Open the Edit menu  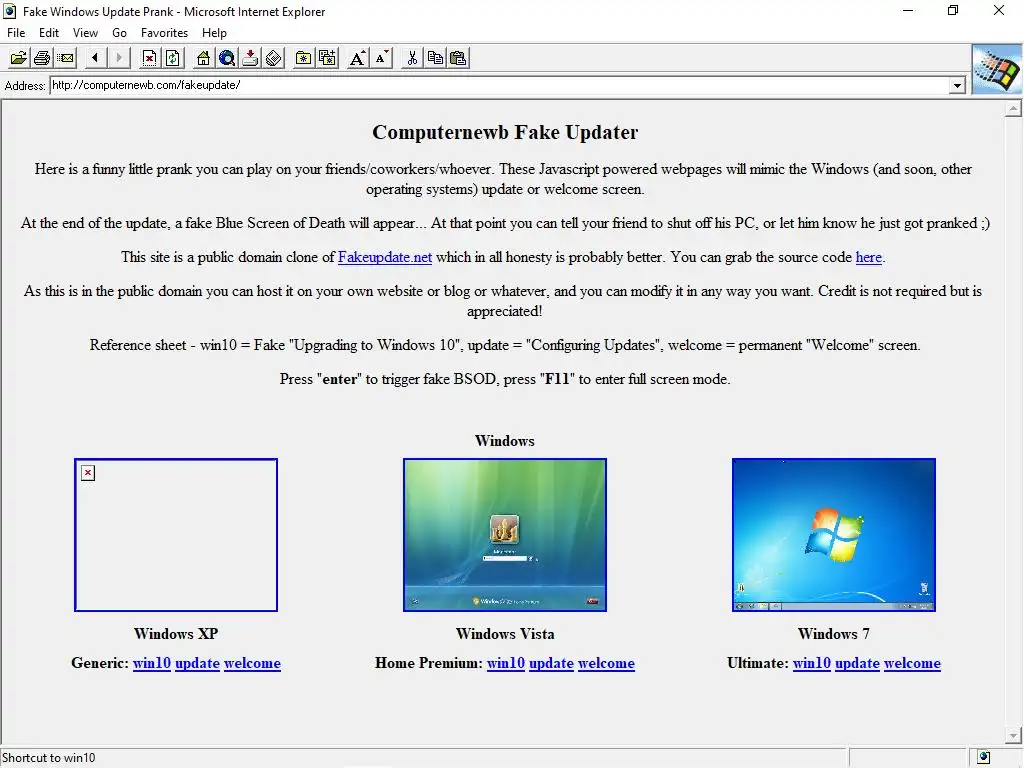click(x=49, y=33)
